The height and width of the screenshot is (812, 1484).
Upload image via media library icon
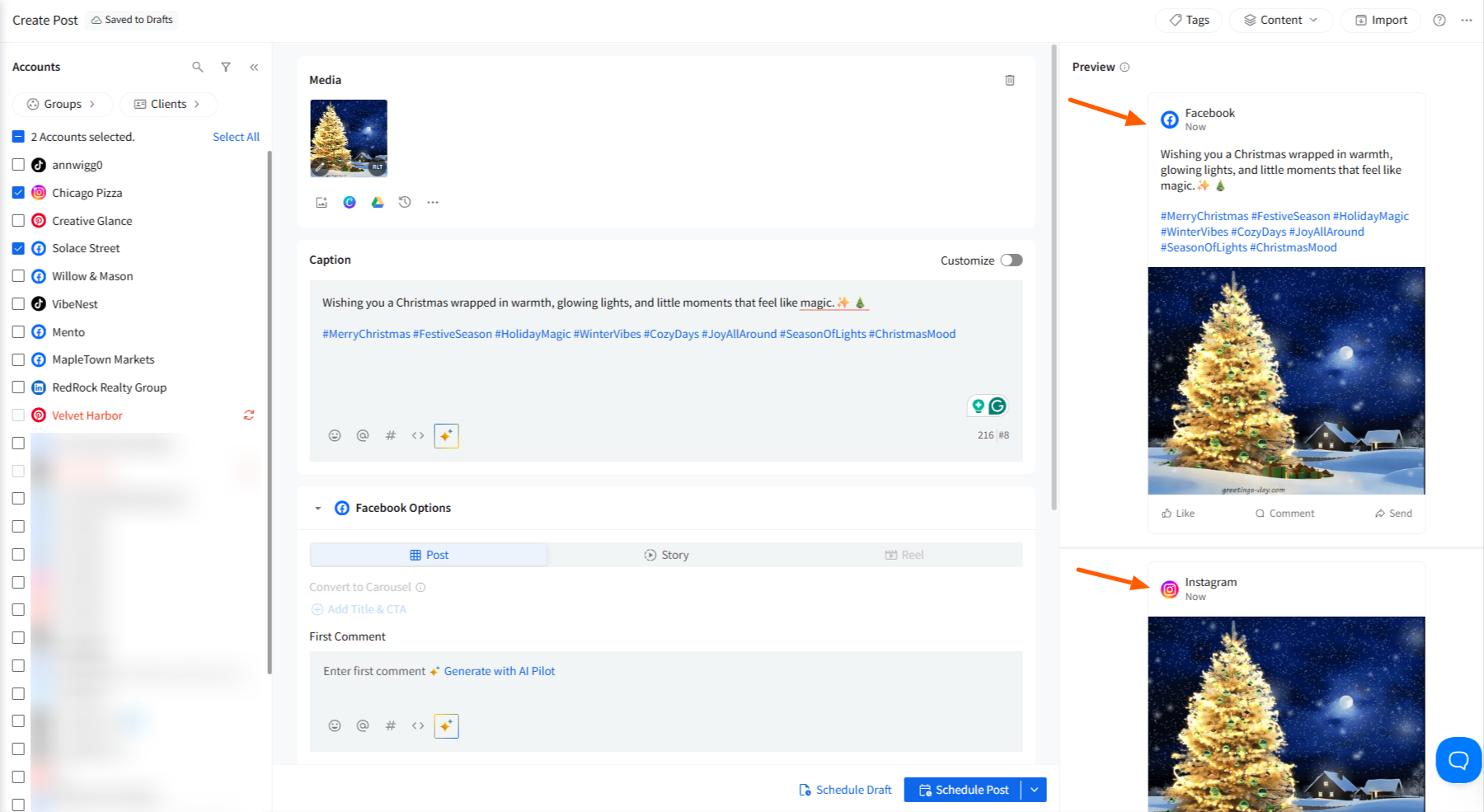(x=322, y=202)
